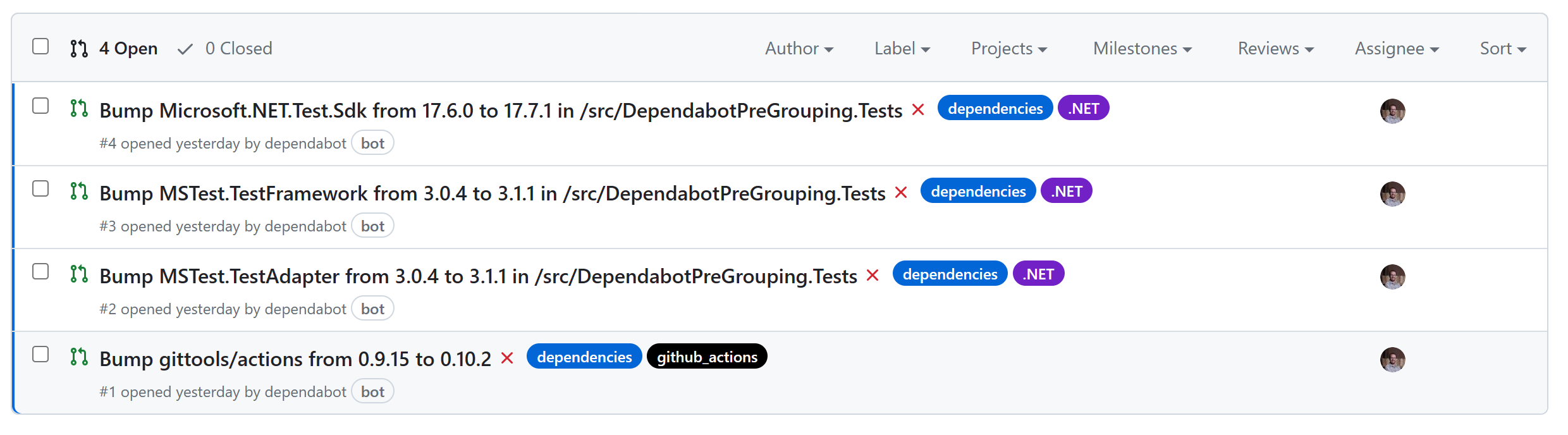Open Bump gittools/actions pull request

click(295, 359)
